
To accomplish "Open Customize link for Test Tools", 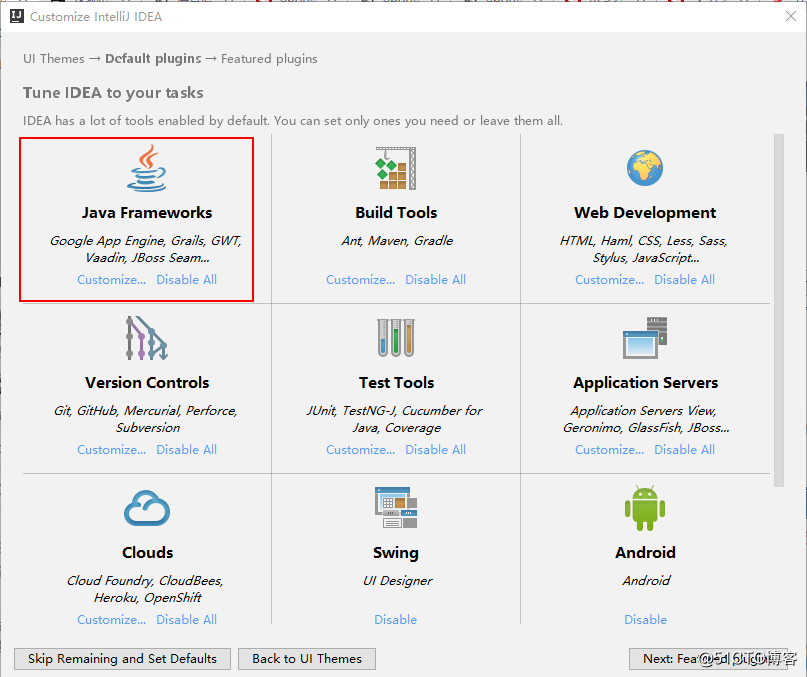I will (361, 449).
